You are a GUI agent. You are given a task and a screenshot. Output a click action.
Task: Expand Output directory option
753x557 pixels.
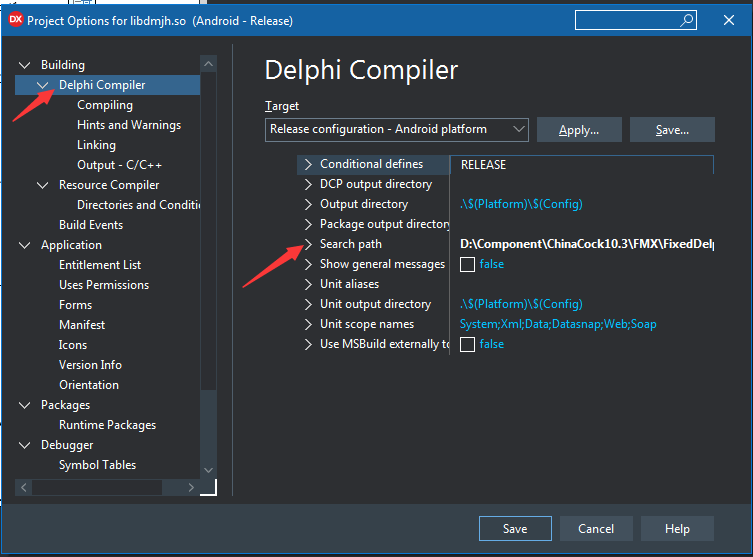click(x=308, y=205)
